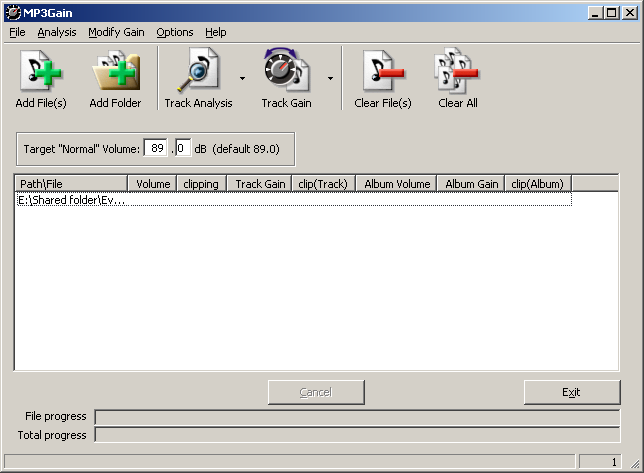Screen dimensions: 644x473
Task: Close the MP3Gain window
Action: pyautogui.click(x=630, y=13)
